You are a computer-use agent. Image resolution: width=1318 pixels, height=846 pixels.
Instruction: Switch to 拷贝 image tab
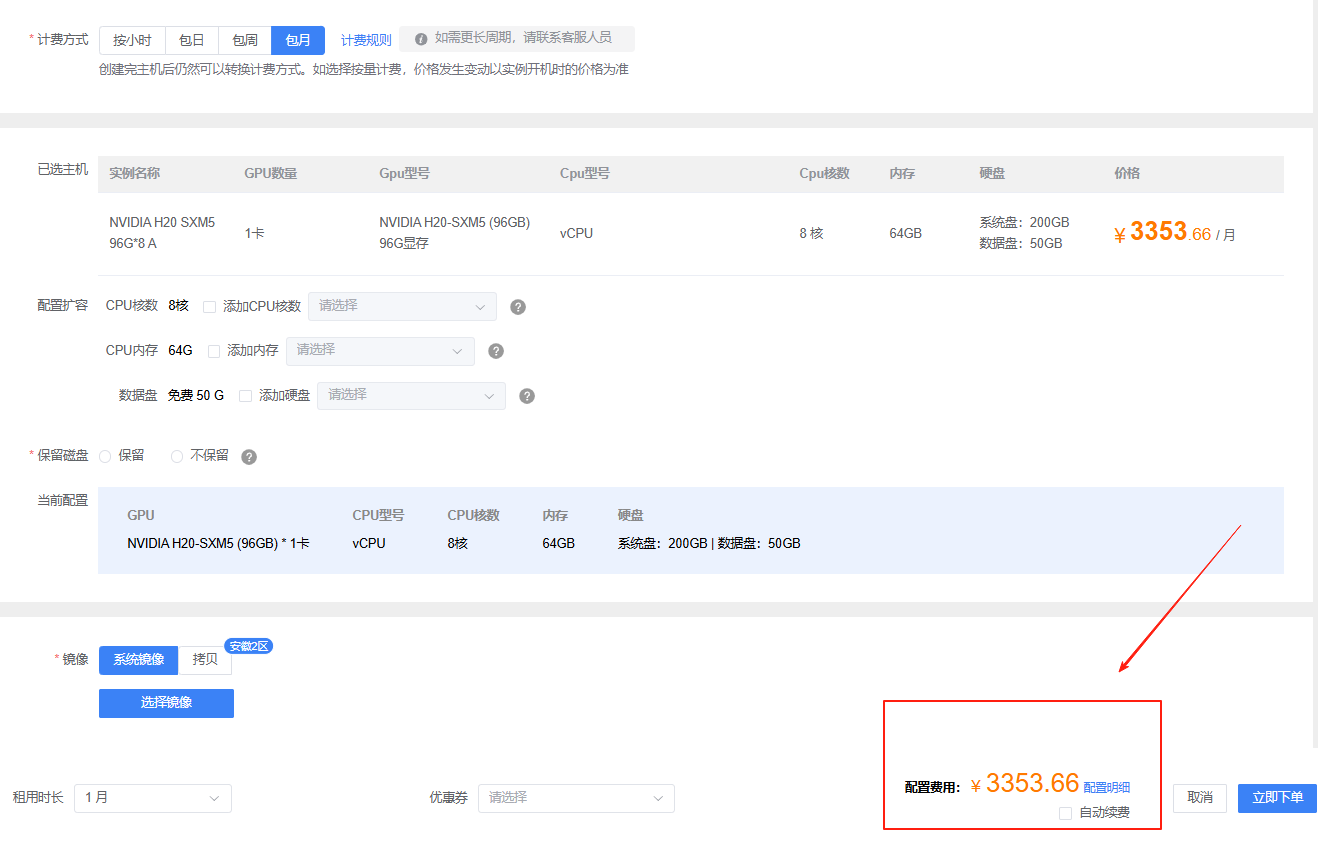pos(205,660)
